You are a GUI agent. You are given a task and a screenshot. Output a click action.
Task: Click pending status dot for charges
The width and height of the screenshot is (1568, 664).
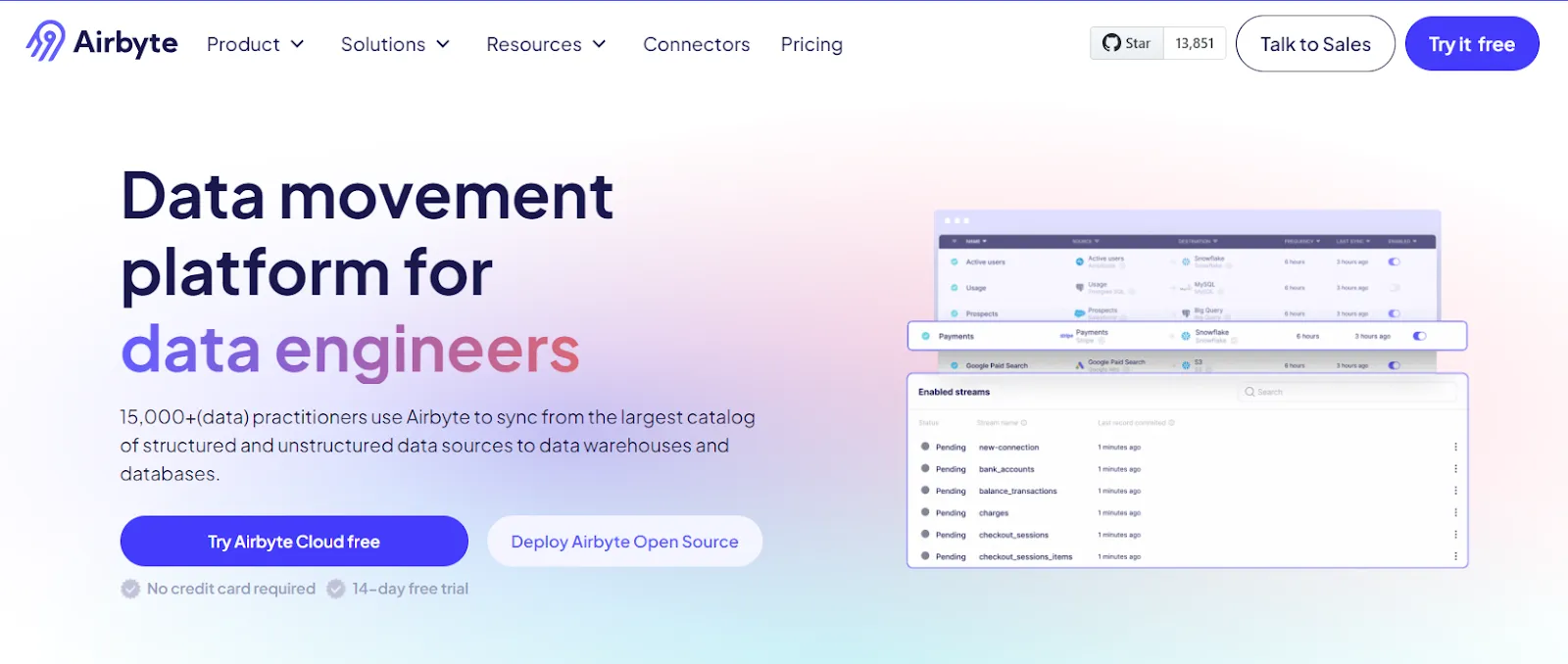[925, 512]
